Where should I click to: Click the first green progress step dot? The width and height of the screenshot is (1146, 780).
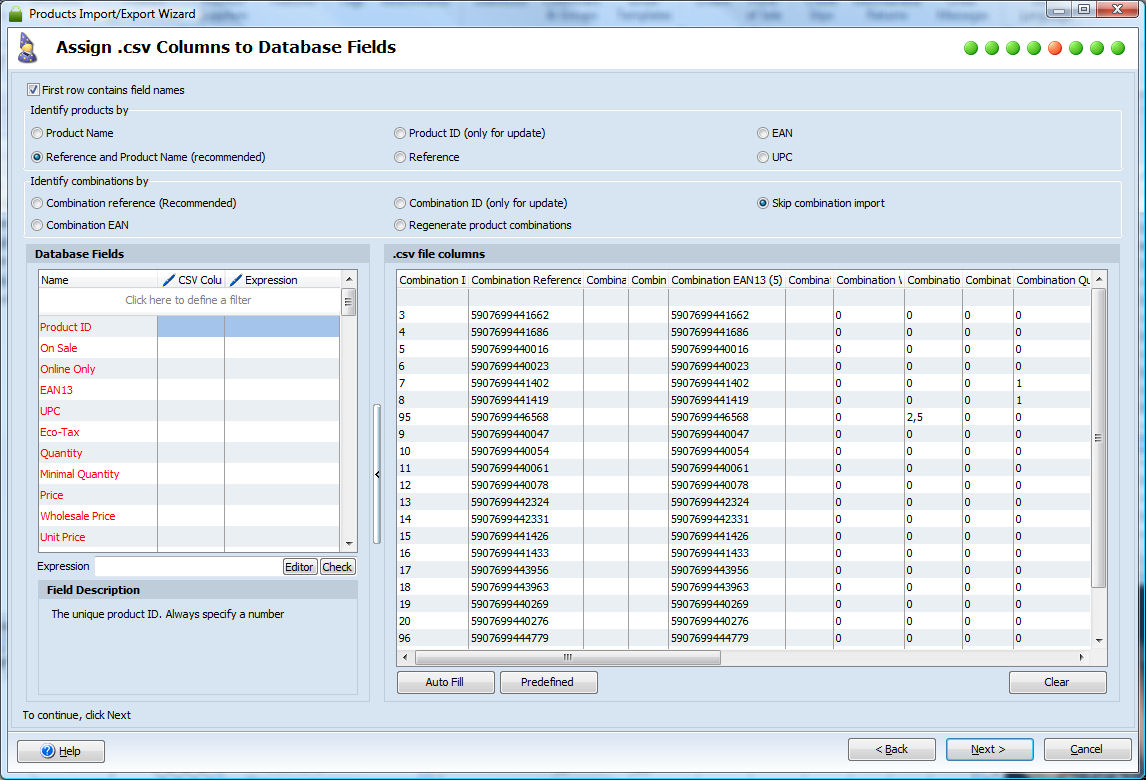click(971, 48)
